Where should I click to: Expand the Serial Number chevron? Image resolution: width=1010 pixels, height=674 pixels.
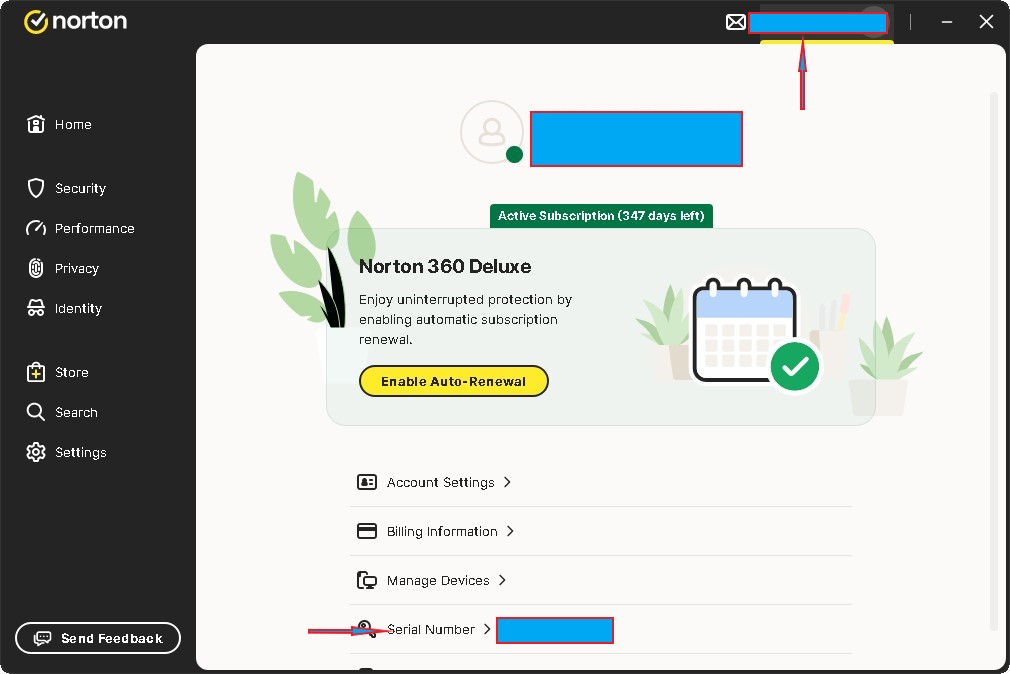(x=487, y=629)
